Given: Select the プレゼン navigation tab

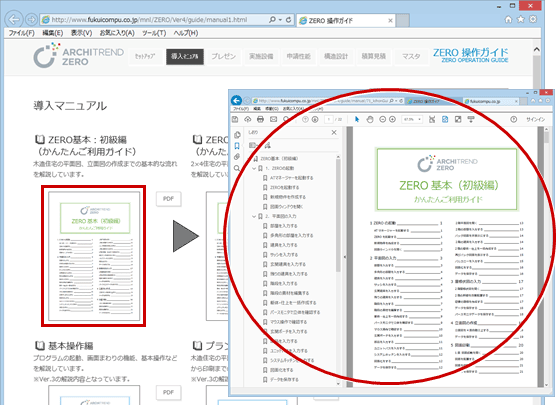Looking at the screenshot, I should point(223,56).
